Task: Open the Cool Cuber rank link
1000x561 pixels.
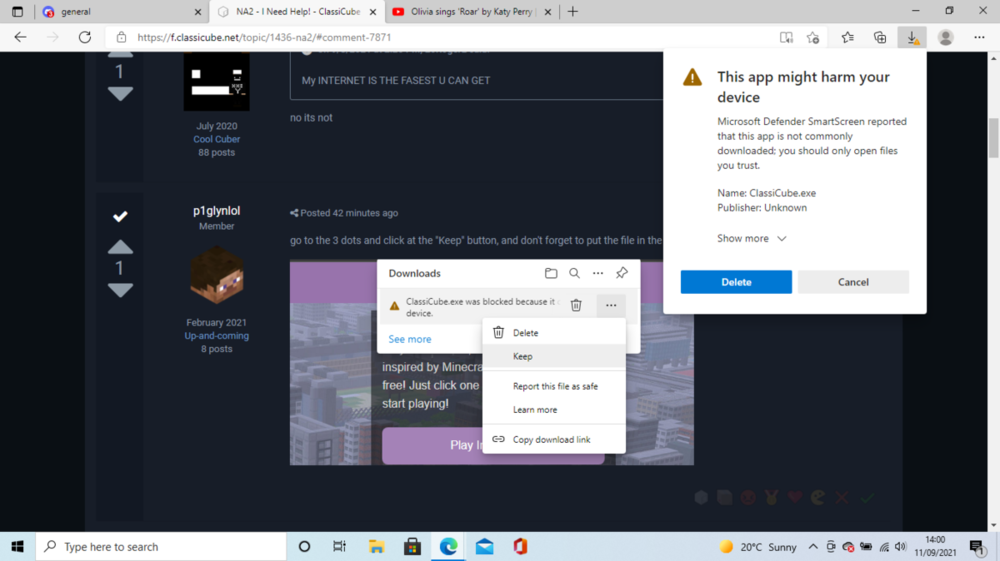Action: (x=217, y=139)
